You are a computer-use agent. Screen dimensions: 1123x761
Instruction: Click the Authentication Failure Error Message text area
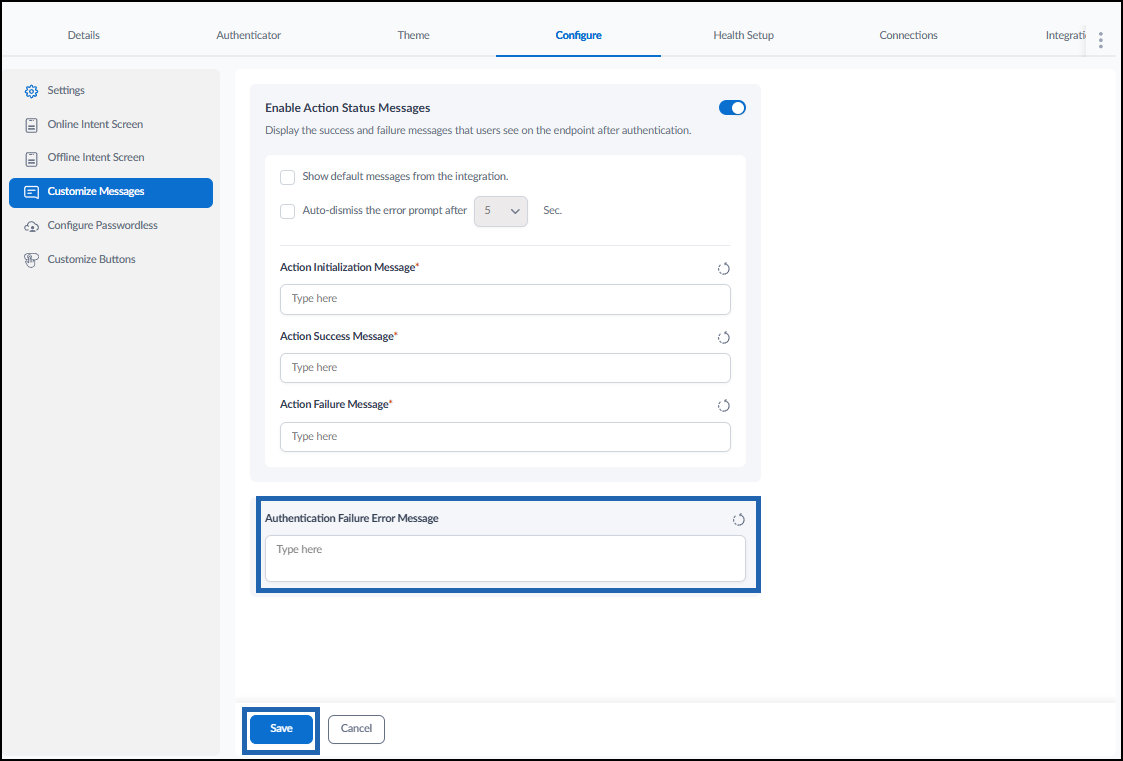(505, 558)
